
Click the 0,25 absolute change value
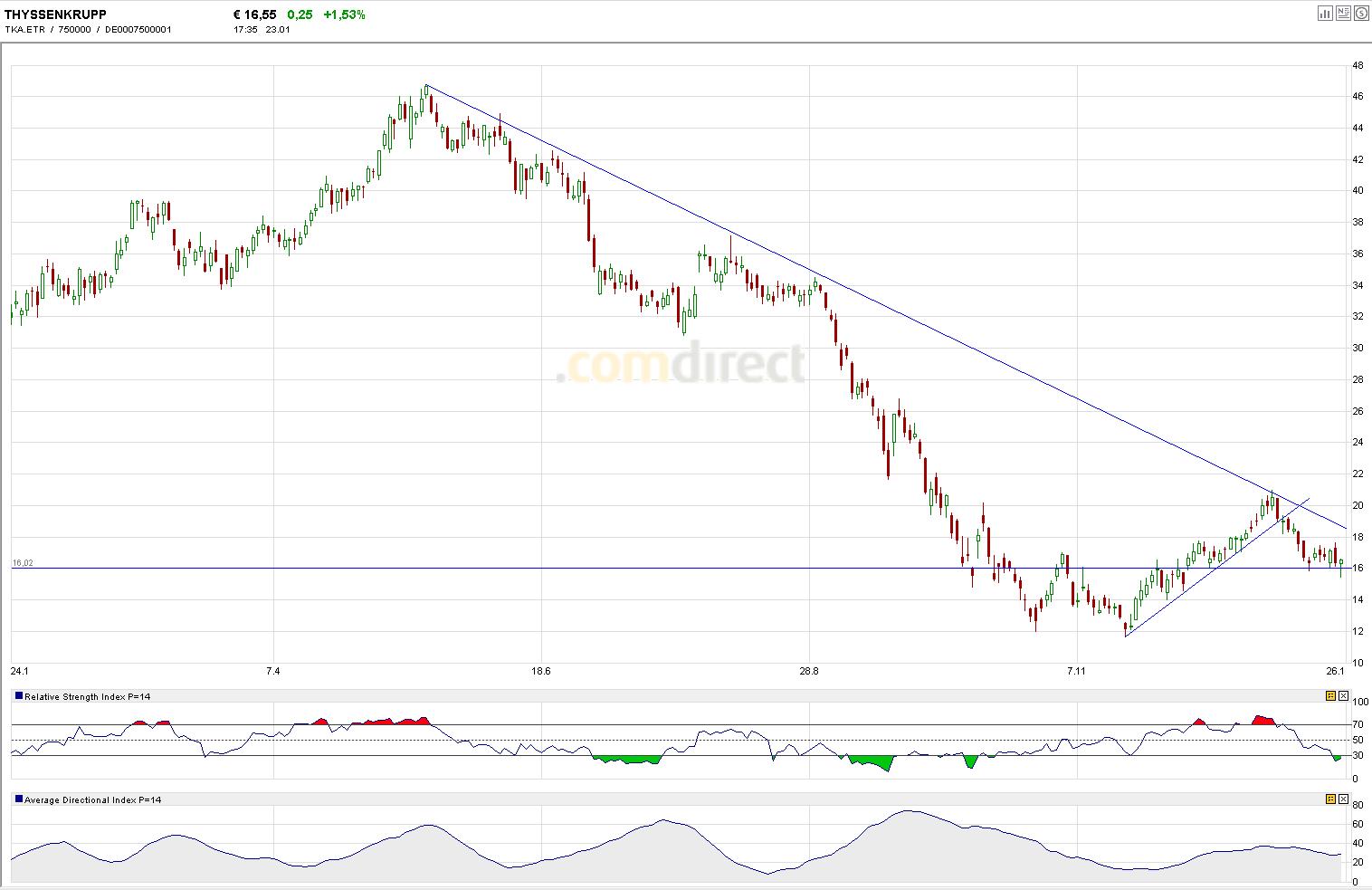pyautogui.click(x=300, y=14)
